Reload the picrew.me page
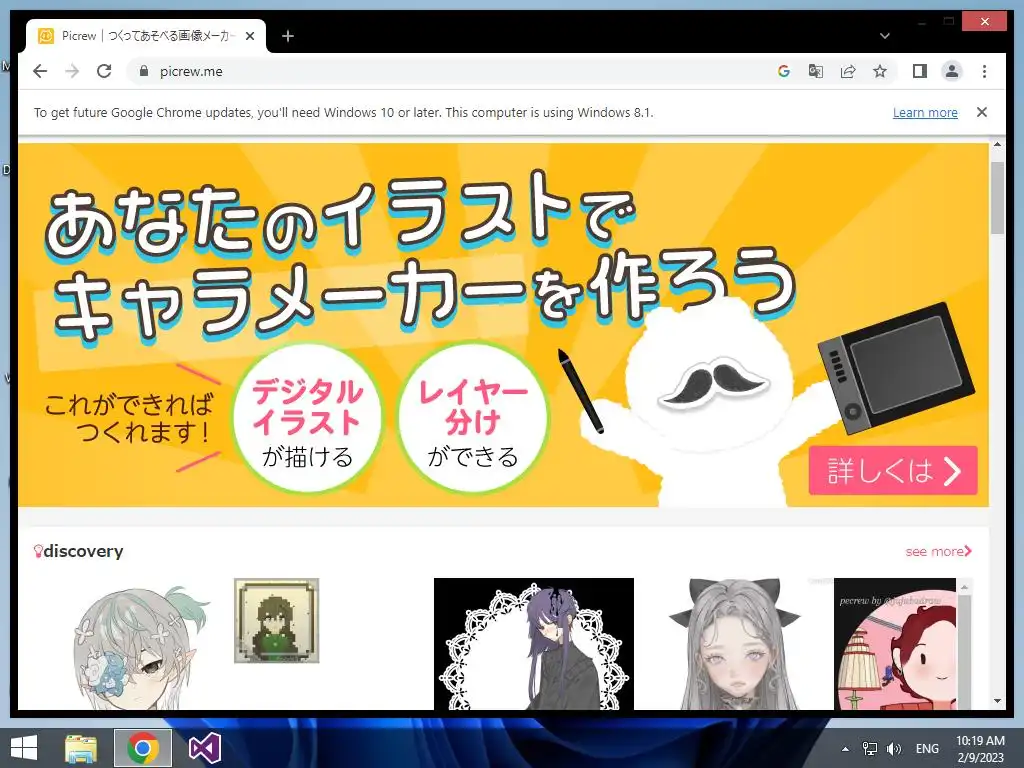 tap(104, 71)
